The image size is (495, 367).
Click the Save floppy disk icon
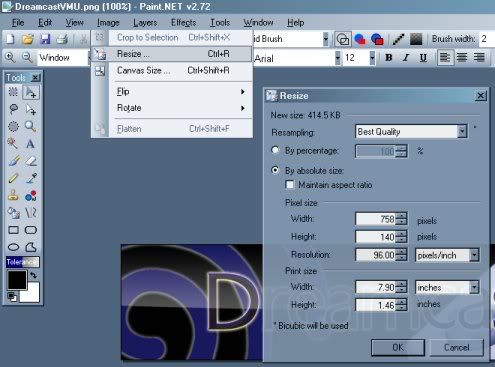click(45, 39)
